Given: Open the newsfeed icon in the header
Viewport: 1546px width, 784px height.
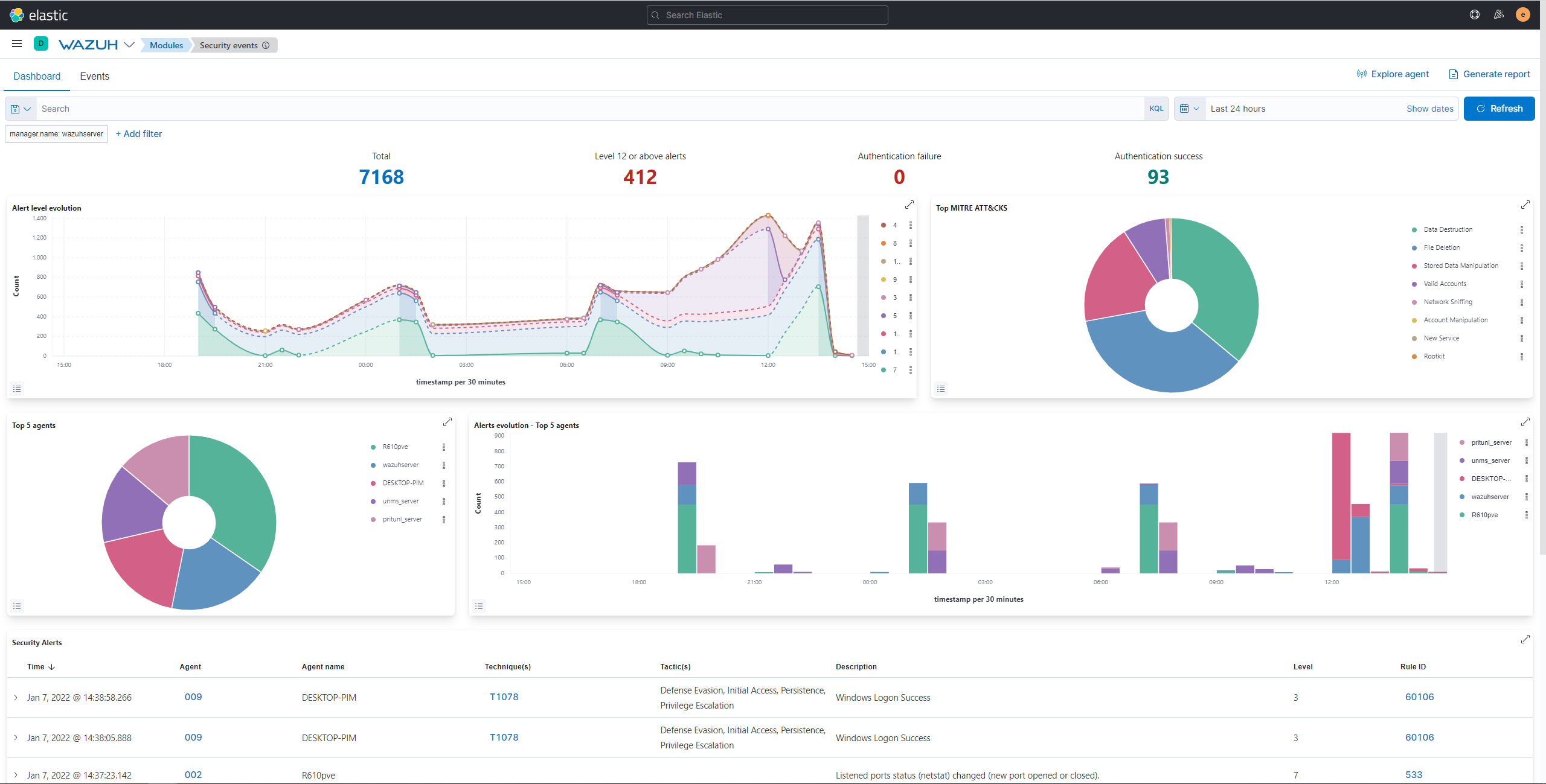Looking at the screenshot, I should click(x=1498, y=15).
